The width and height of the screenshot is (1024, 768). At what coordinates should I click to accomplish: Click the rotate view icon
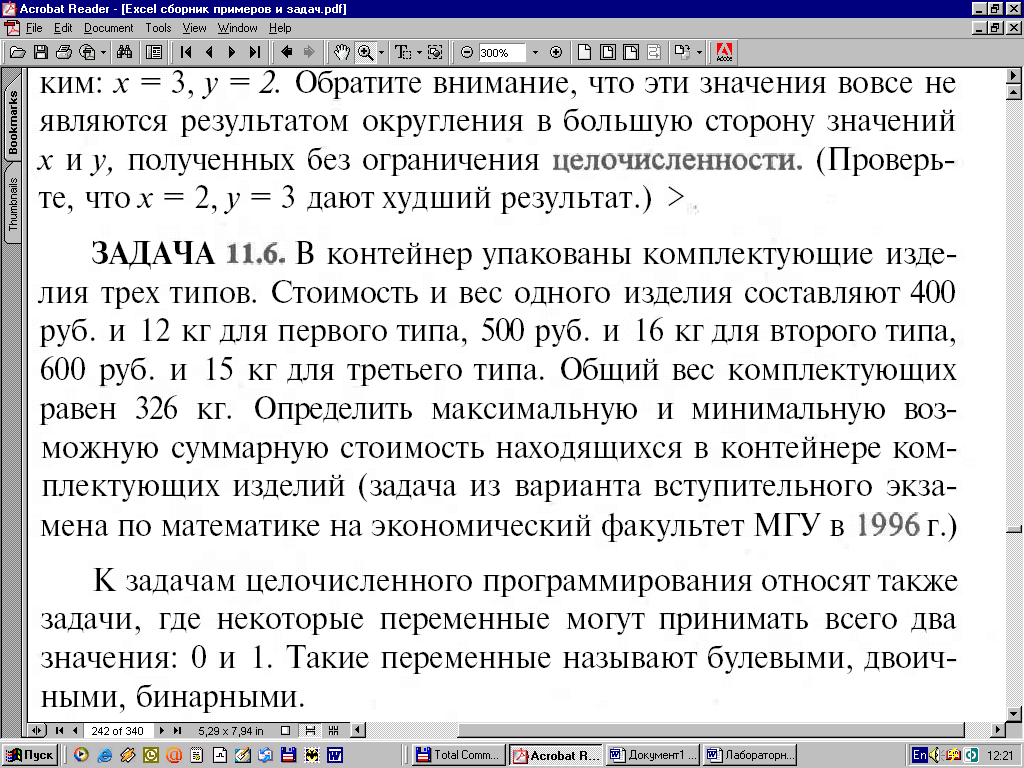tap(682, 52)
